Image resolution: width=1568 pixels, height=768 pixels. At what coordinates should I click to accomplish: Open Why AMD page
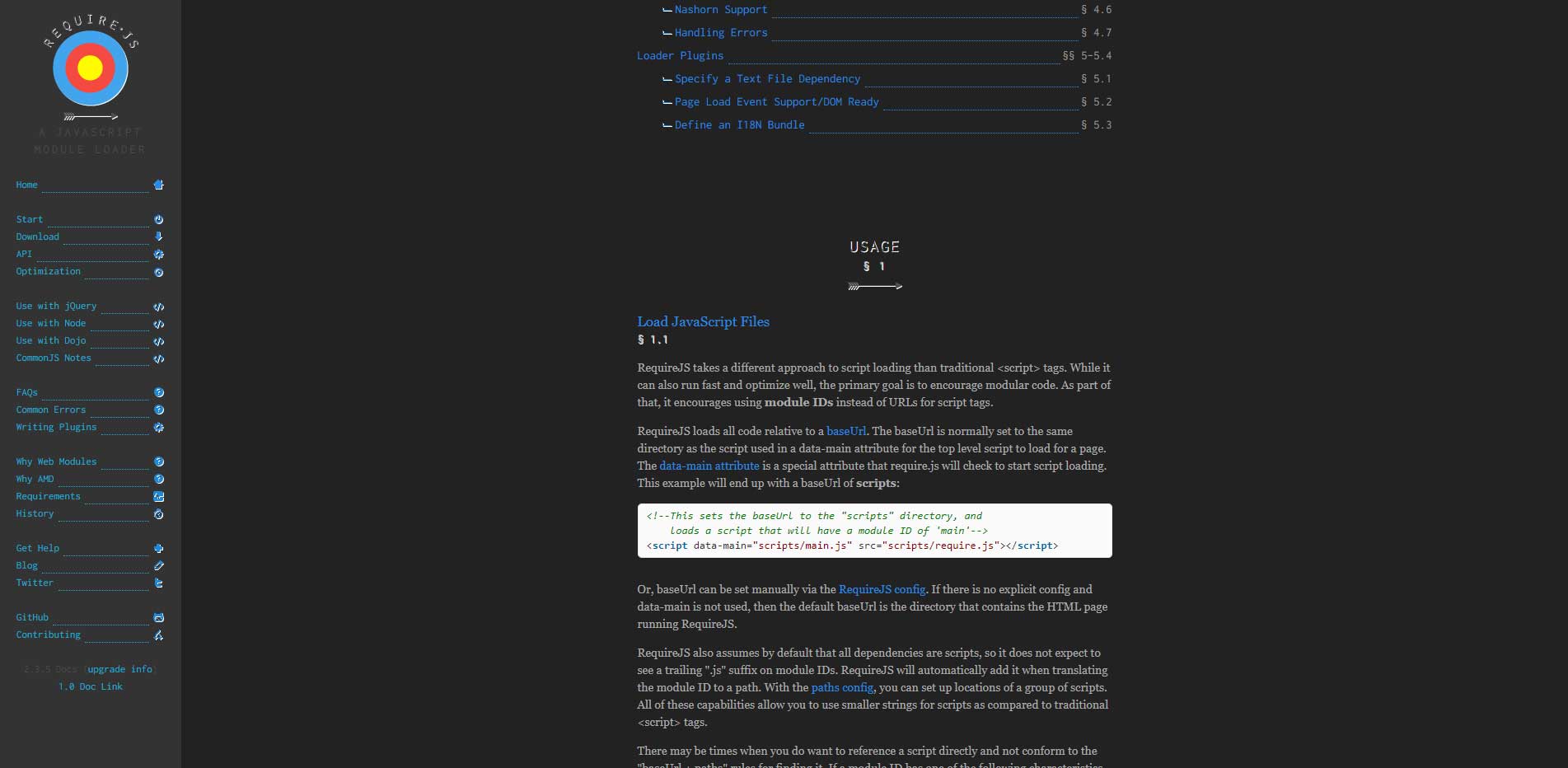35,479
